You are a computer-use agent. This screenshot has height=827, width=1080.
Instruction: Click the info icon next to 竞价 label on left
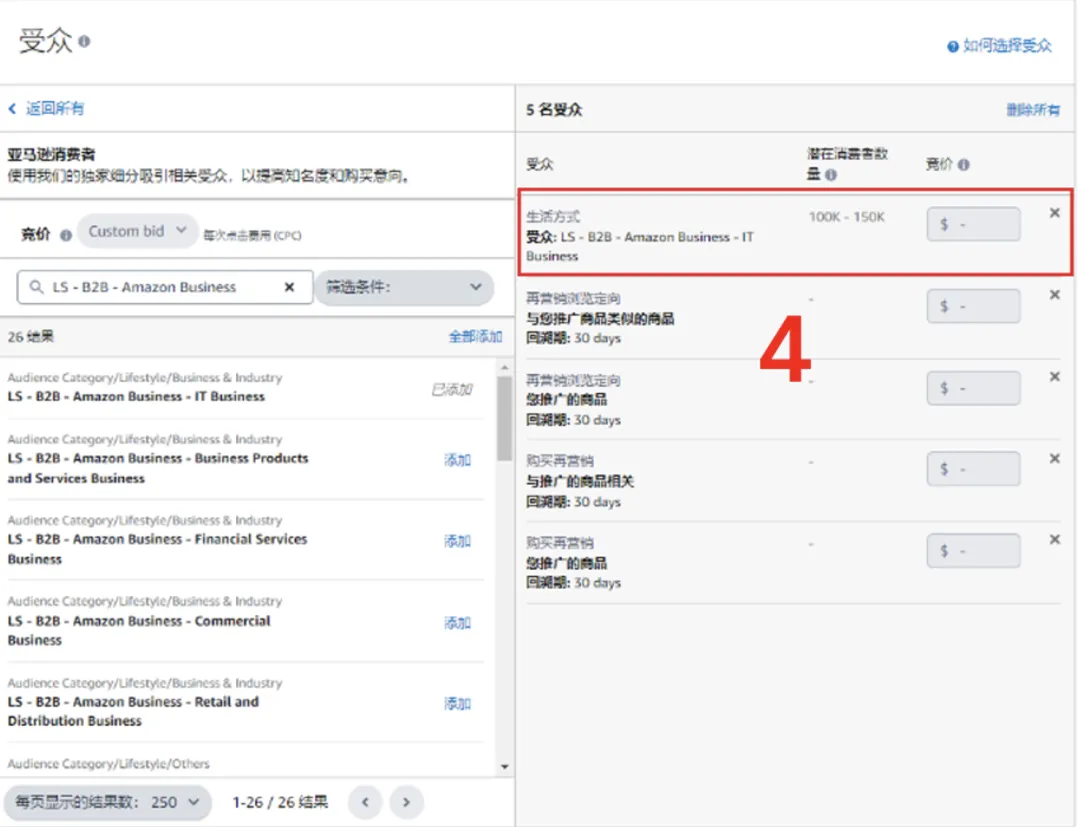point(66,236)
